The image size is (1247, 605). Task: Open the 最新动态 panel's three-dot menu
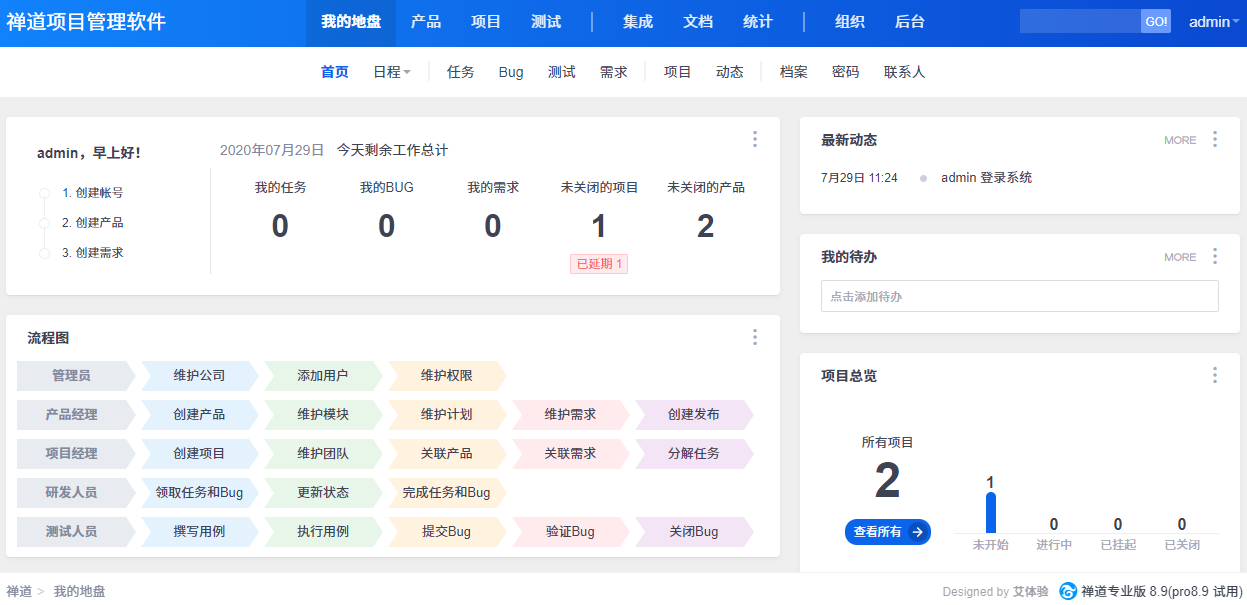(1215, 139)
